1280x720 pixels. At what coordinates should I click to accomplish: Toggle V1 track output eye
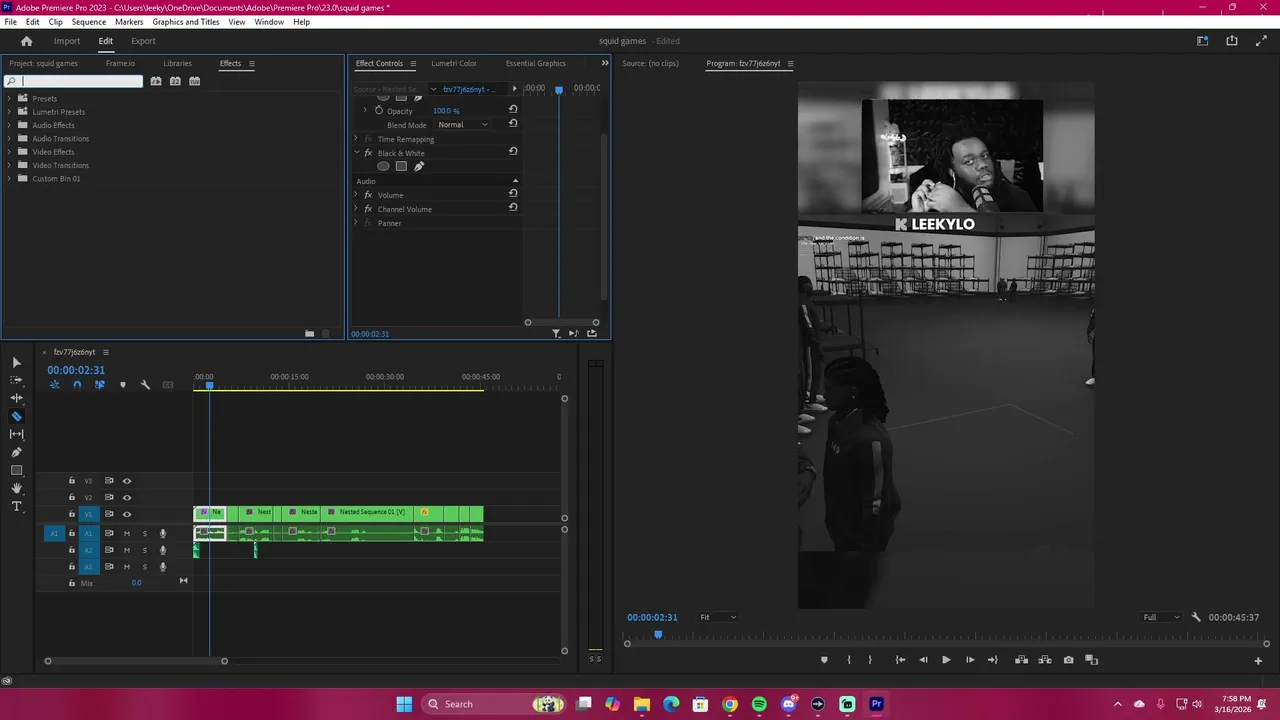pyautogui.click(x=126, y=514)
